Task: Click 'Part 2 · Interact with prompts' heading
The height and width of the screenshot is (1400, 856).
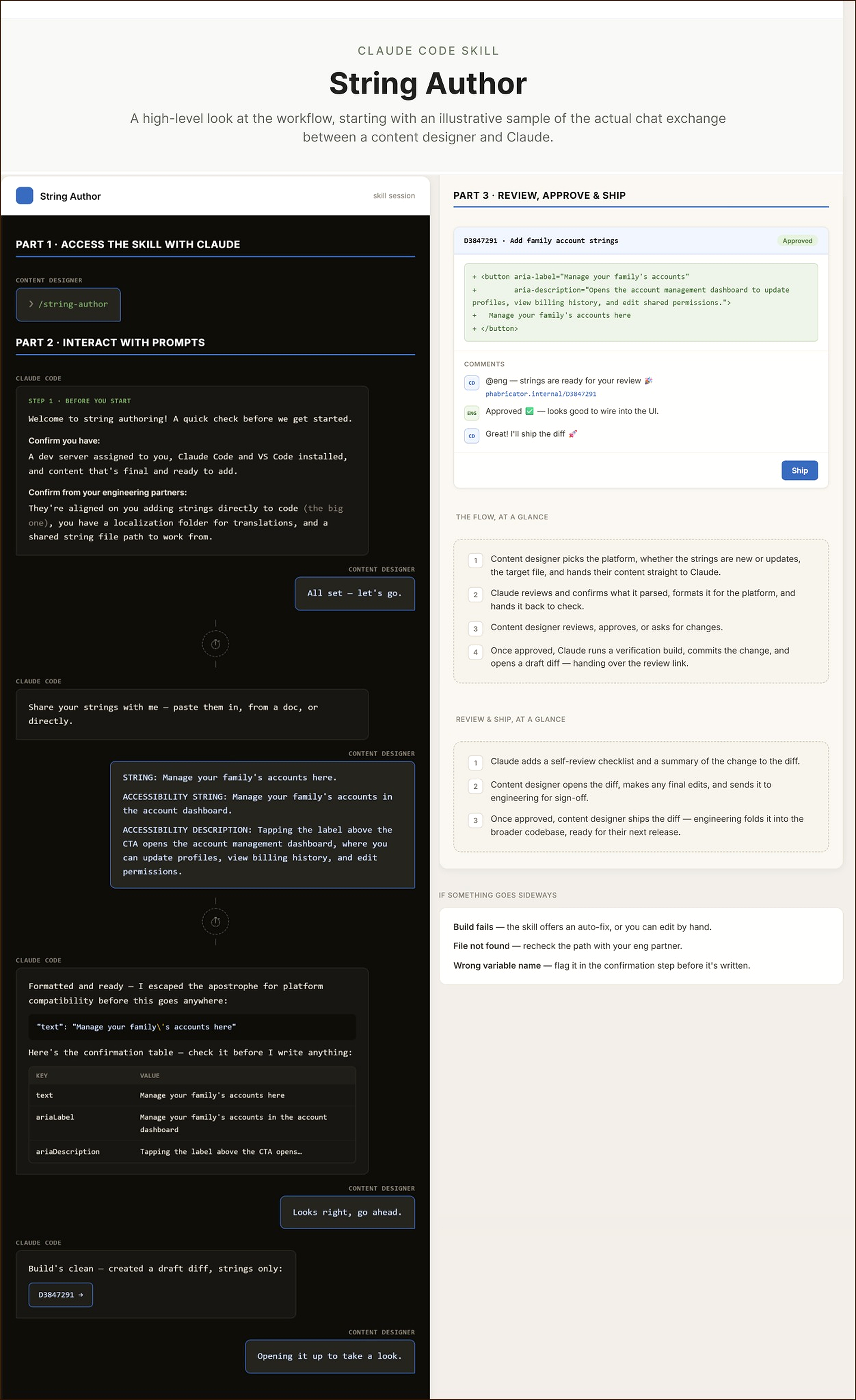Action: click(x=110, y=342)
